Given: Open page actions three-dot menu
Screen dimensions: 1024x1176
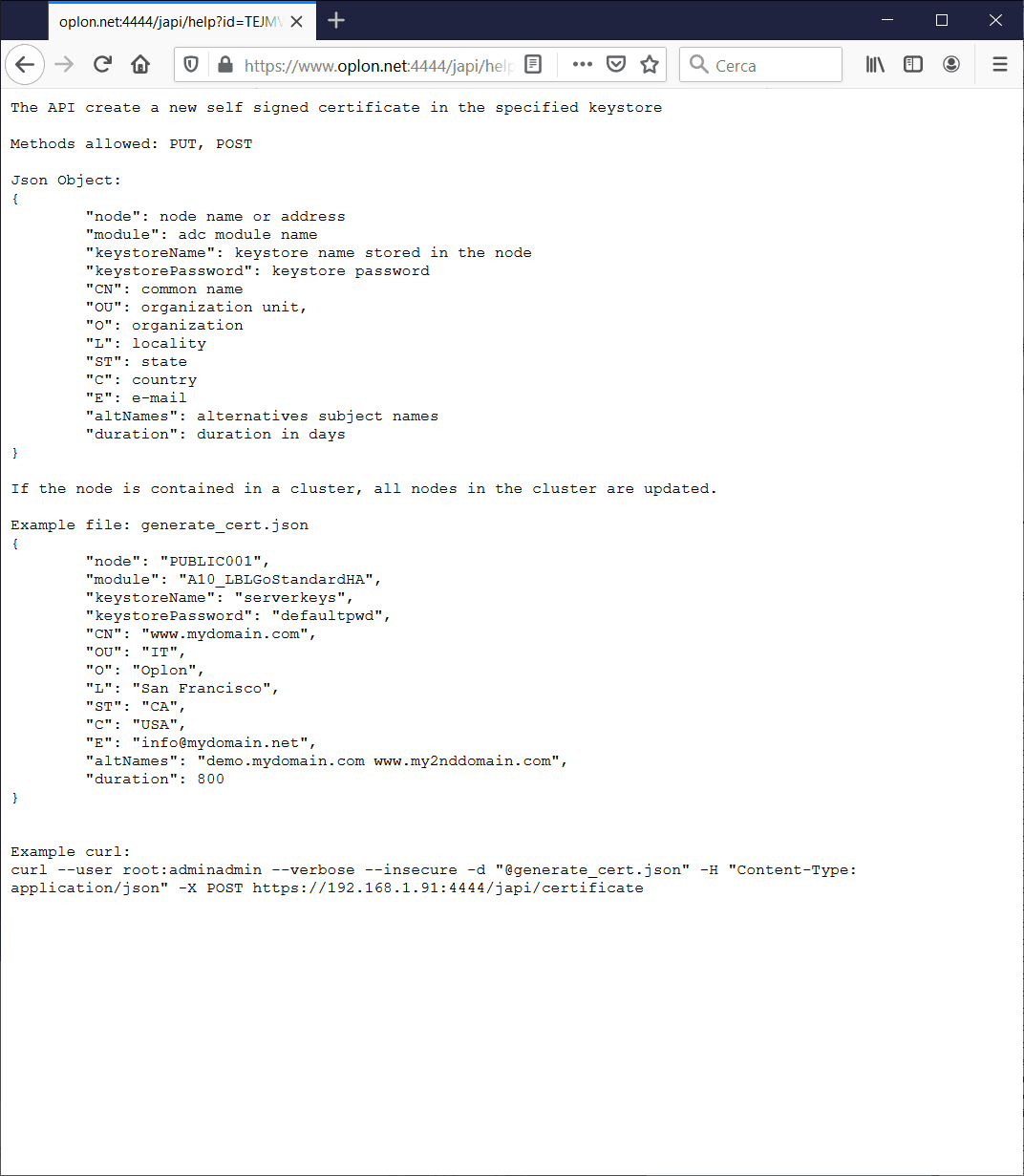Looking at the screenshot, I should (x=583, y=64).
